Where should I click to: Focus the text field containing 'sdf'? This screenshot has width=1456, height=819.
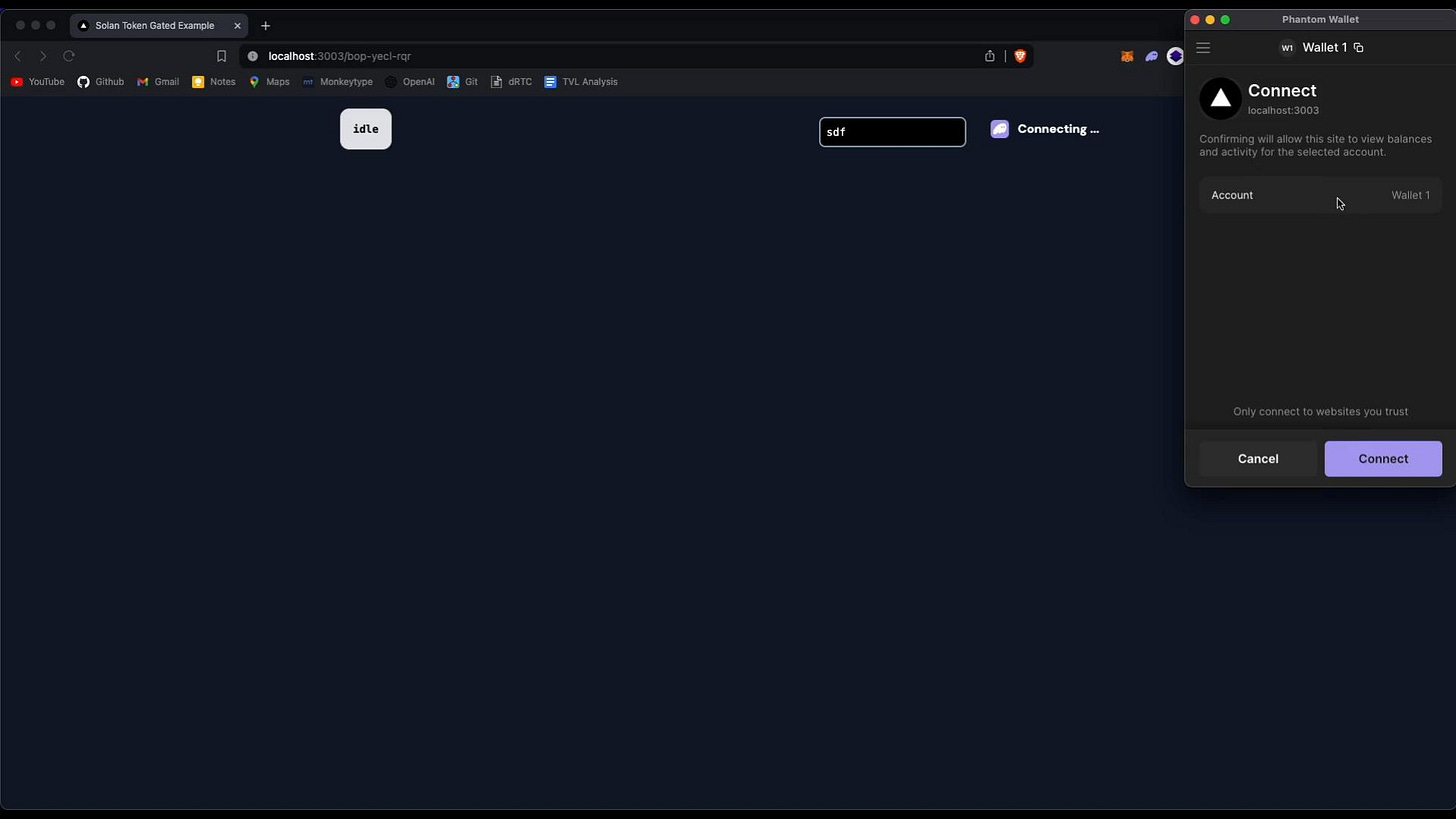tap(892, 132)
